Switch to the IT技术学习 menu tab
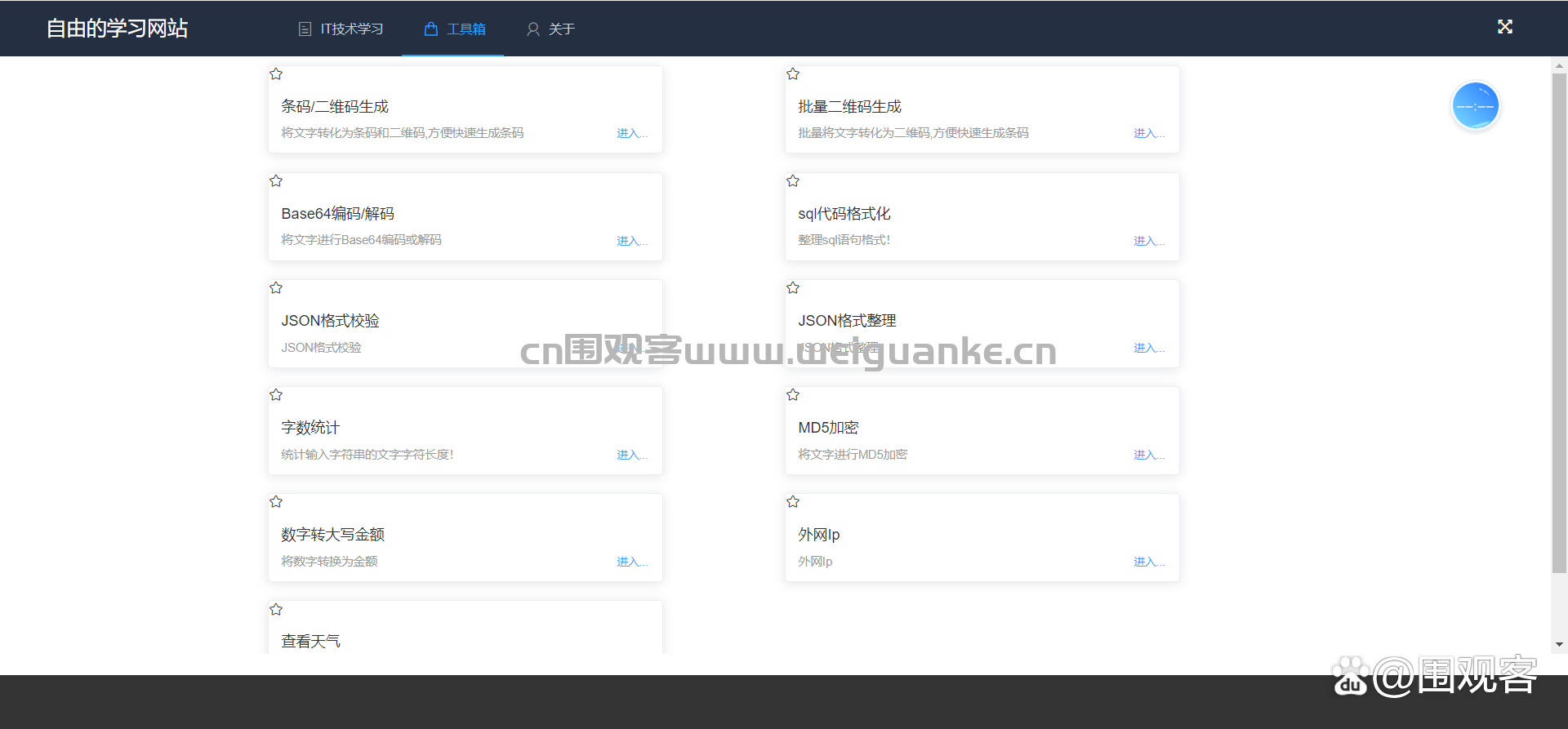1568x729 pixels. [341, 29]
